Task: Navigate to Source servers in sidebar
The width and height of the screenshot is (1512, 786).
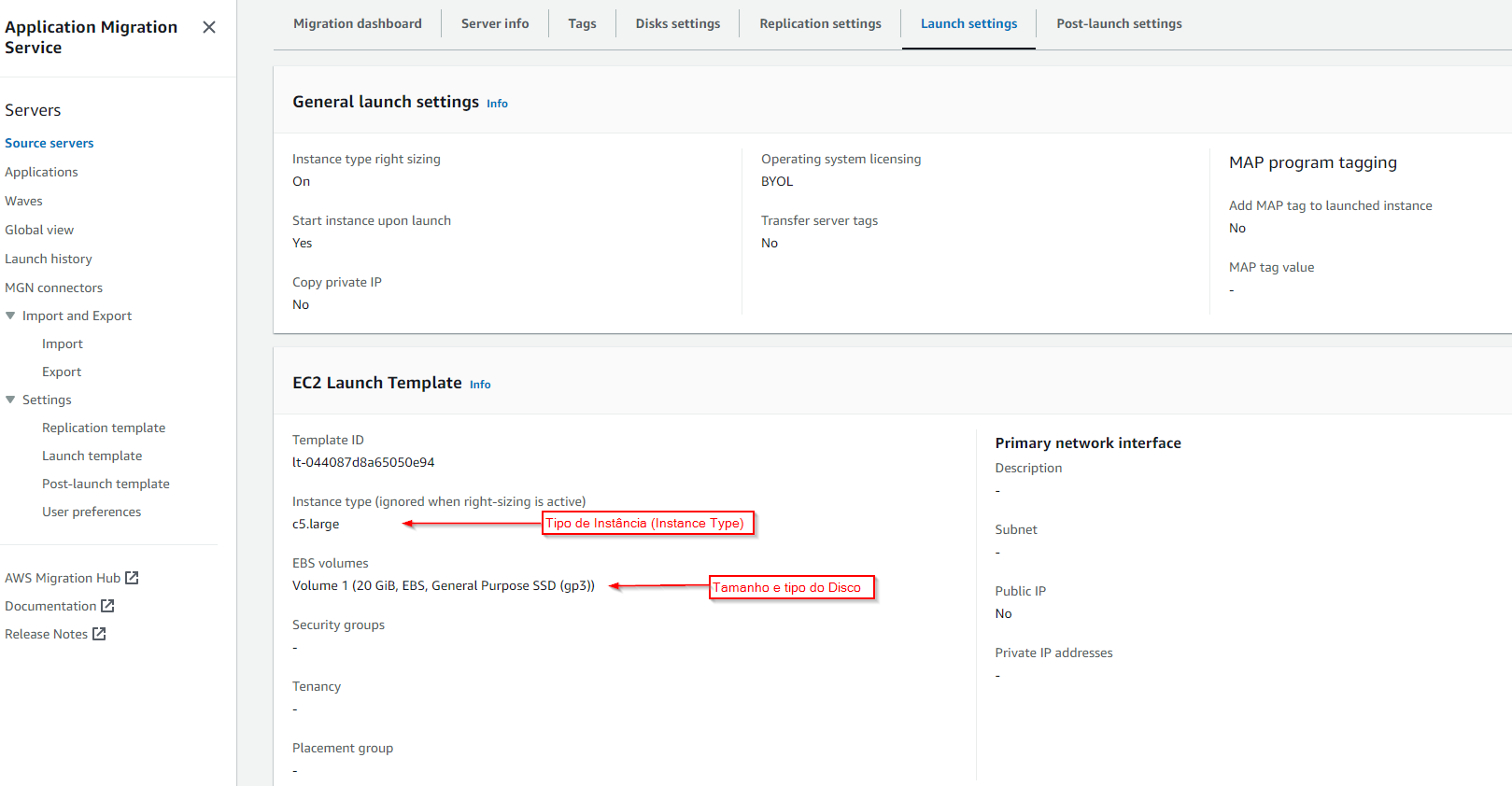Action: 49,143
